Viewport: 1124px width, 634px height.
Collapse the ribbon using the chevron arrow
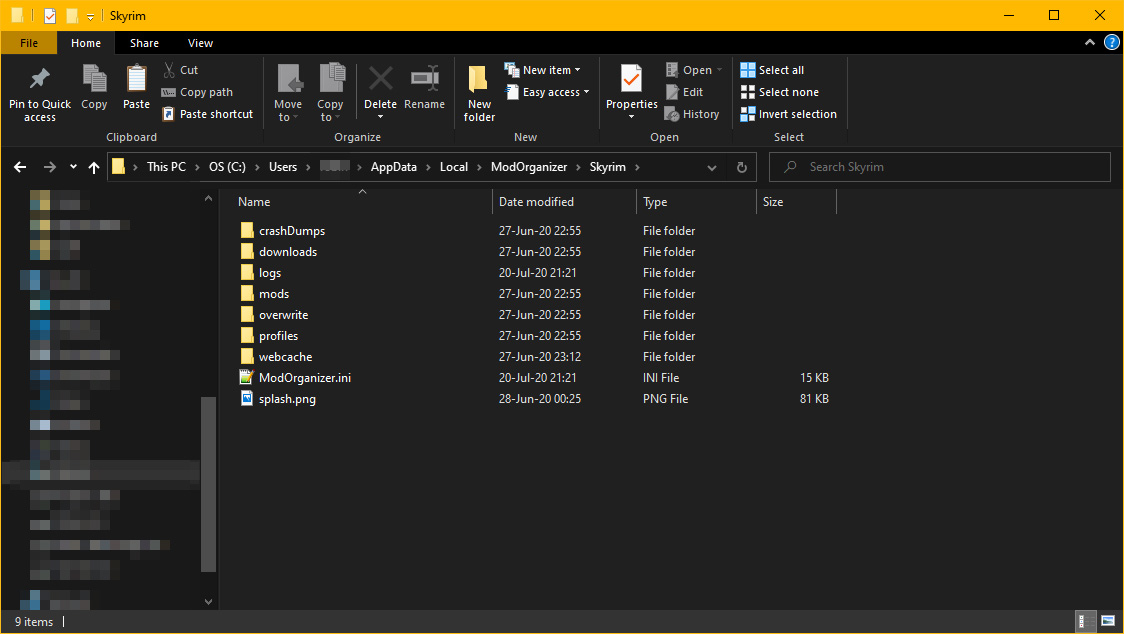[x=1091, y=43]
